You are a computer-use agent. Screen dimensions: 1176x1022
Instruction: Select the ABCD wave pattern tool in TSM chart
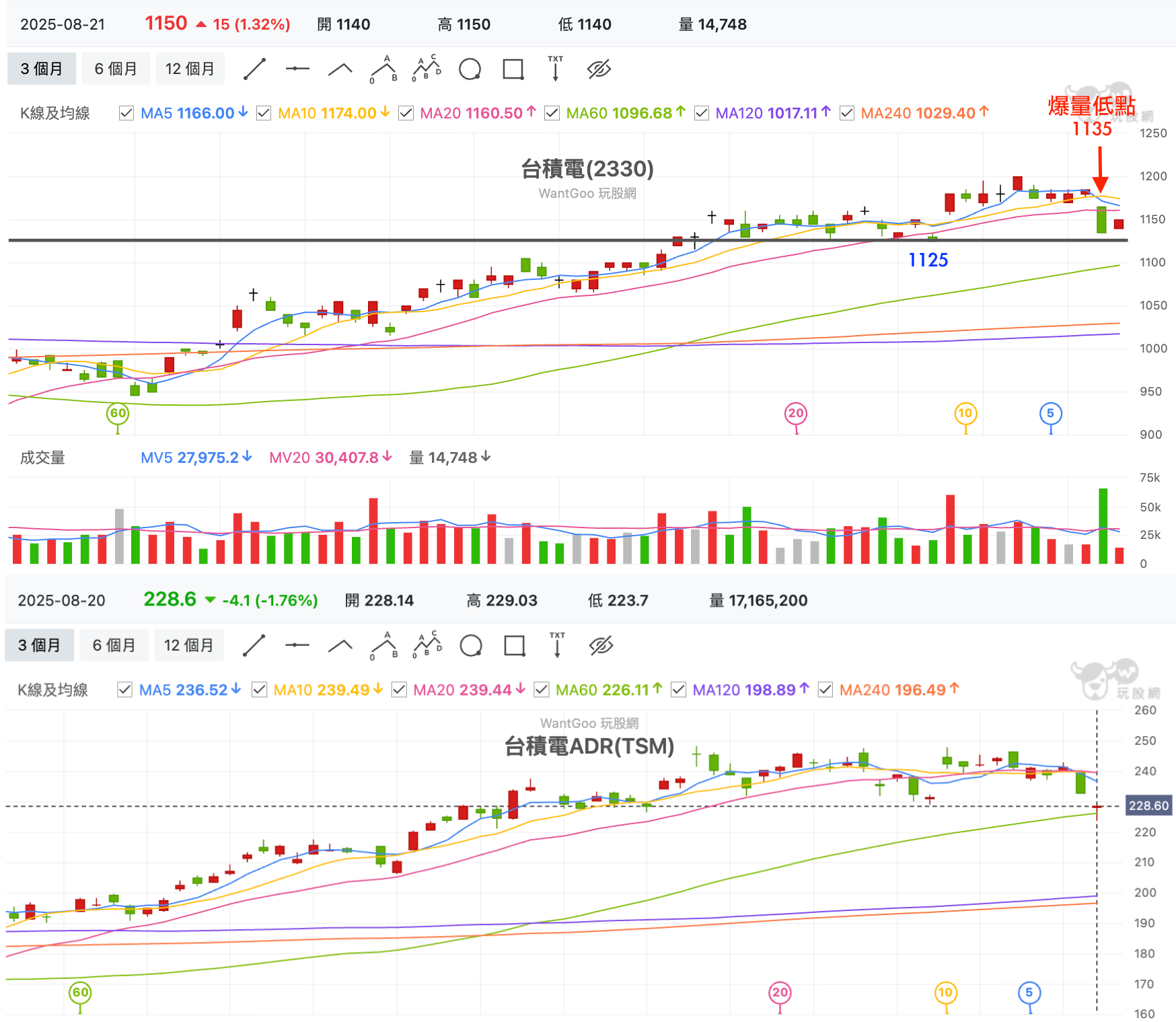[427, 645]
